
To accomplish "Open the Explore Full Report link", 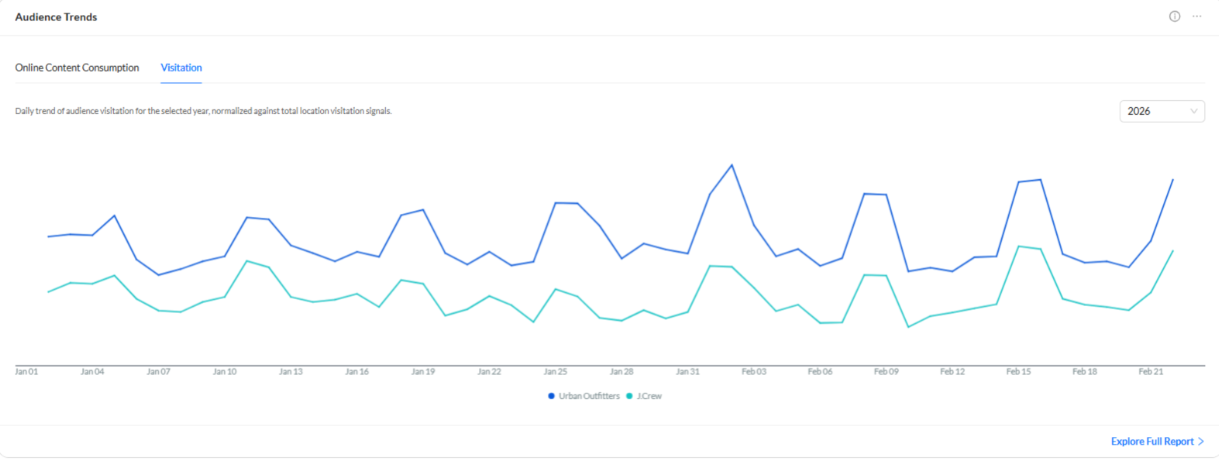I will point(1152,441).
